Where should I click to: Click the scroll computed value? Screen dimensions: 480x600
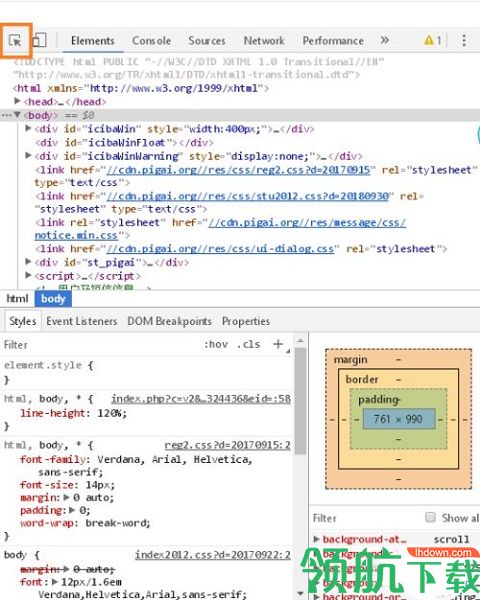pos(452,539)
